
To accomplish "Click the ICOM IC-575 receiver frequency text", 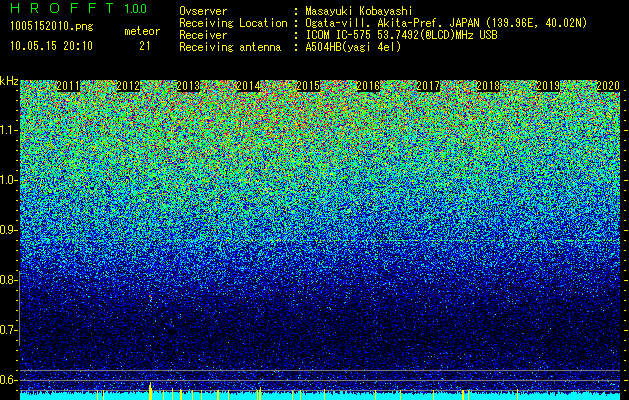I will (x=401, y=35).
